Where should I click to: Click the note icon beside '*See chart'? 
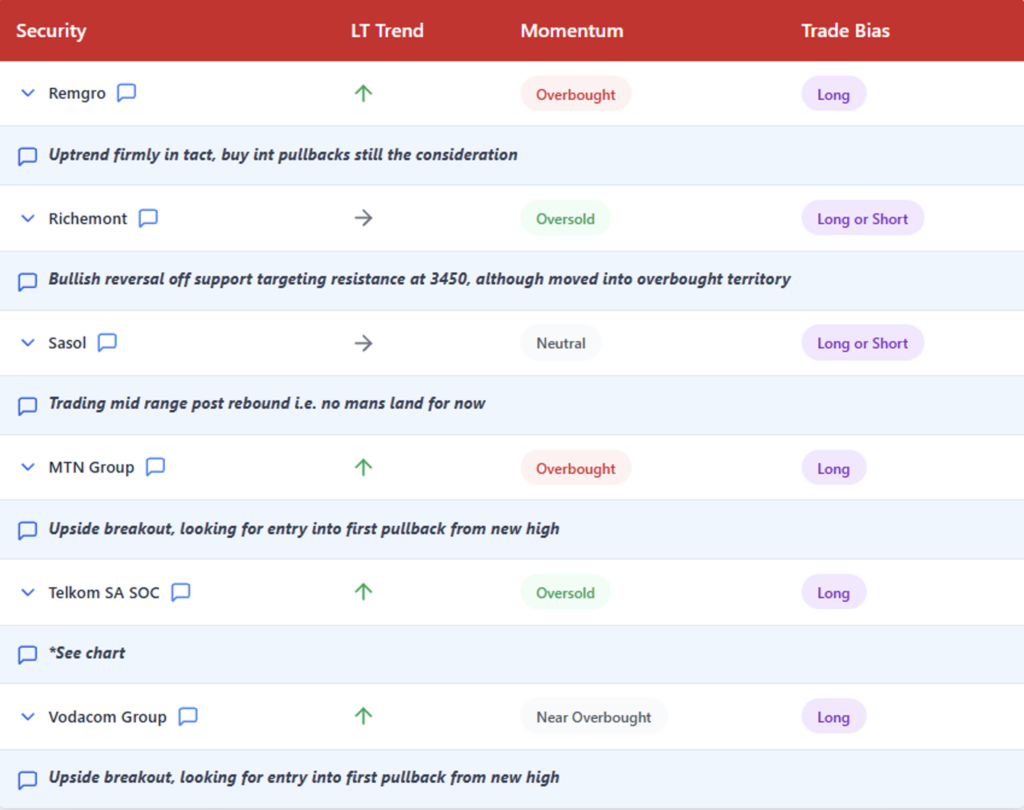click(x=28, y=654)
